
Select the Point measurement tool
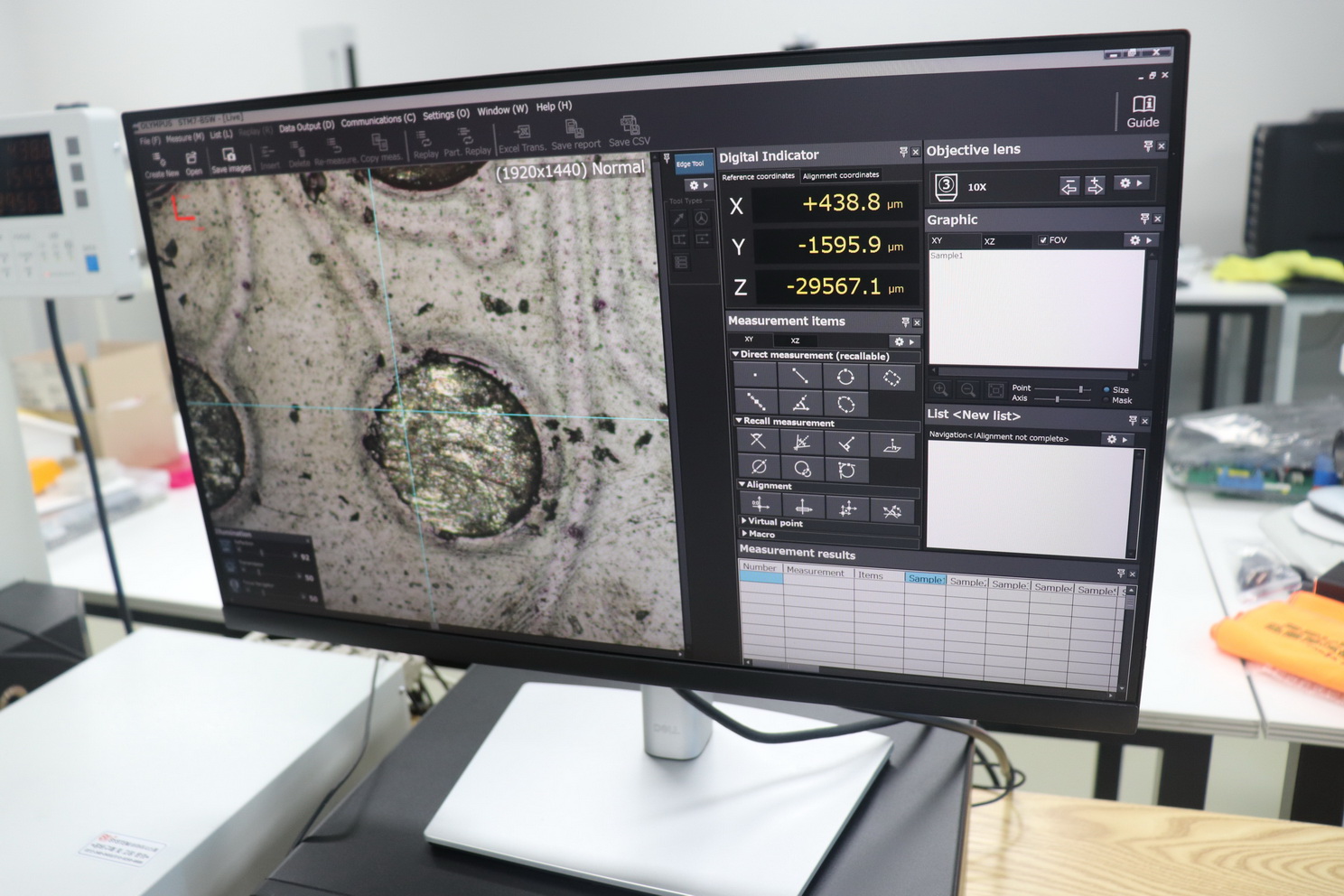[x=755, y=375]
